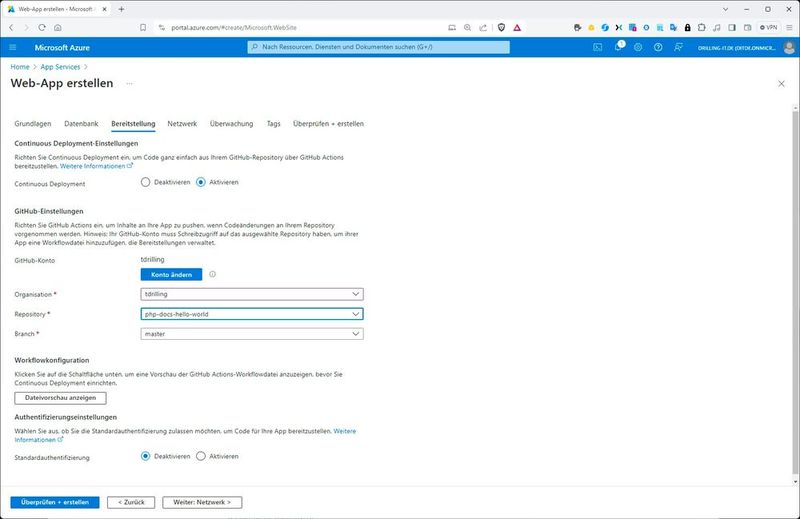Select the Bereitstellung tab
Image resolution: width=800 pixels, height=519 pixels.
tap(133, 123)
